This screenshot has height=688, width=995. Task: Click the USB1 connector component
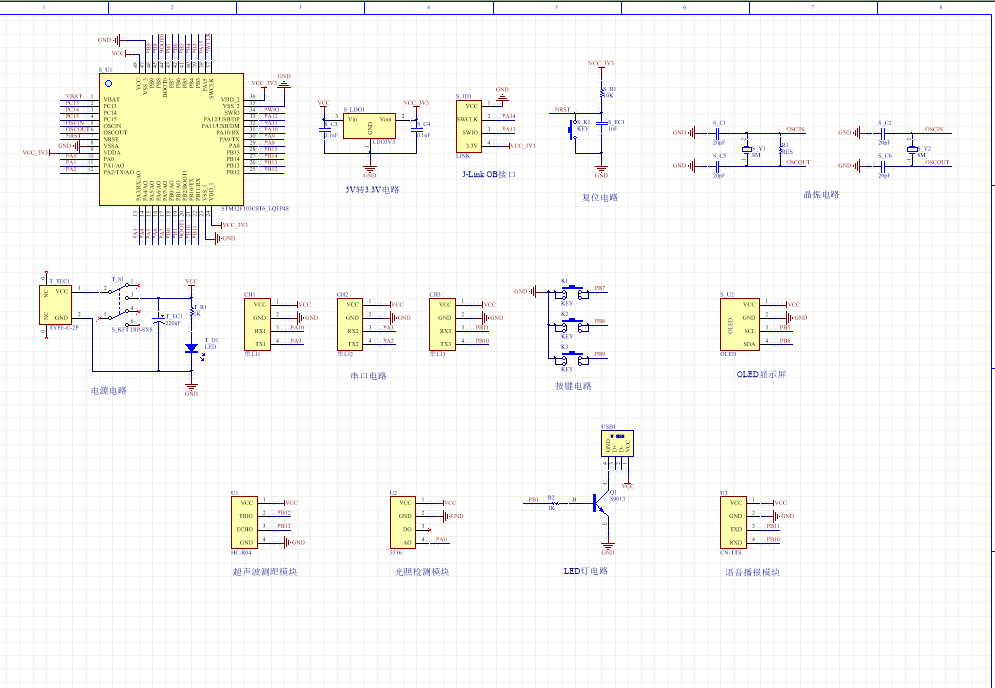[617, 445]
